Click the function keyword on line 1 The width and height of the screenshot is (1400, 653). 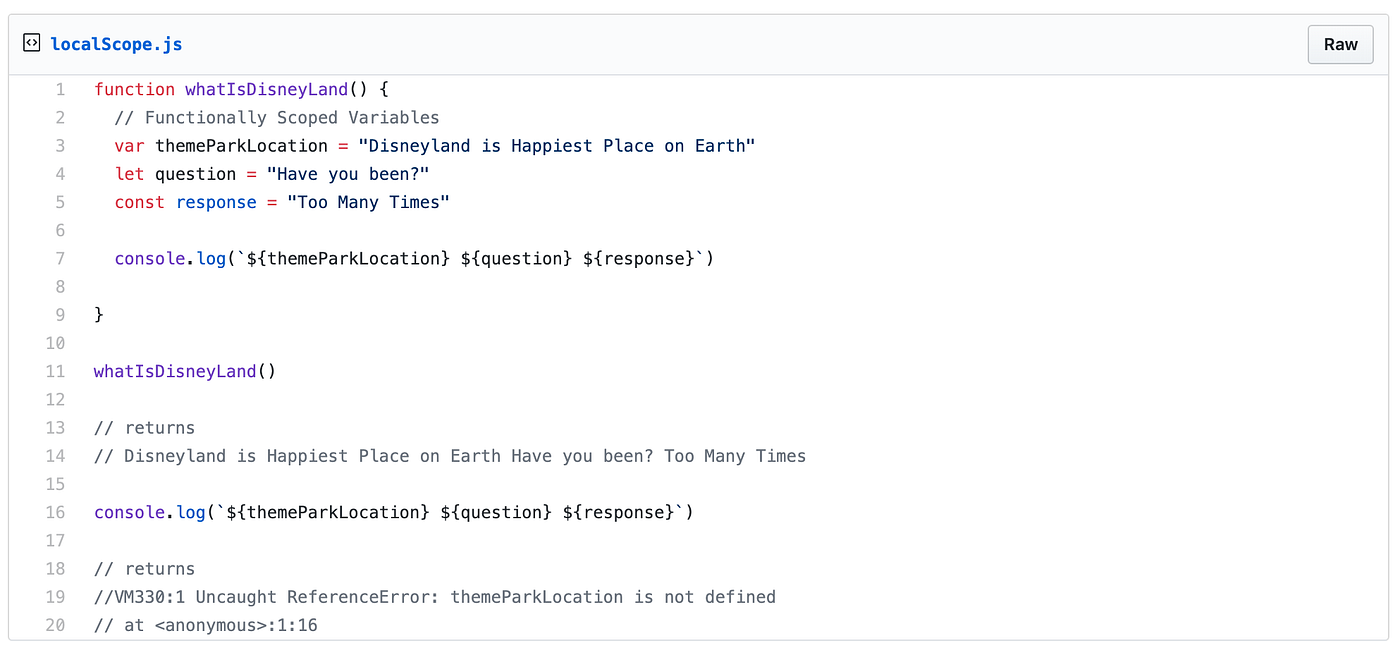point(135,89)
